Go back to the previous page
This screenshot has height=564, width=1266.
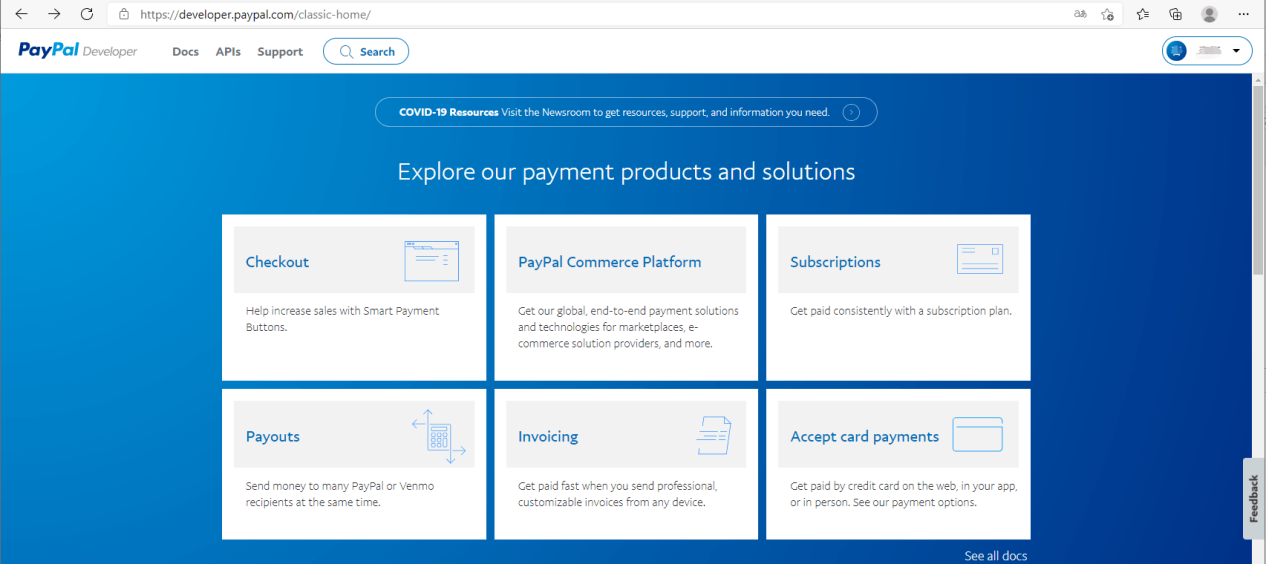click(x=21, y=14)
